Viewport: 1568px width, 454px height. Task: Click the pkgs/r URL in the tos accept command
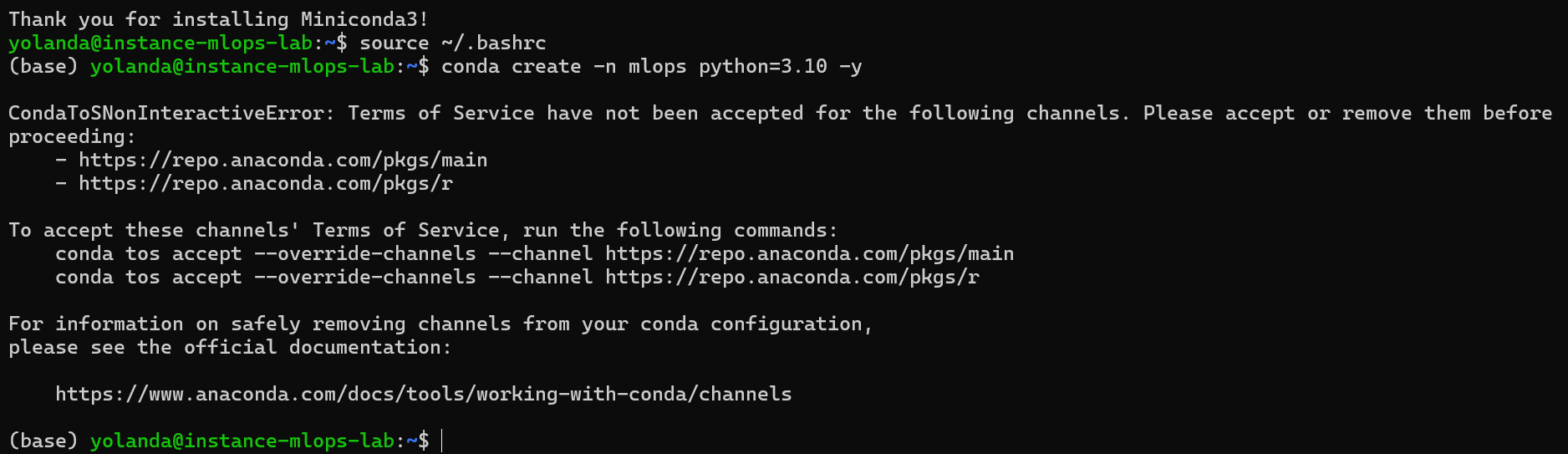tap(792, 277)
